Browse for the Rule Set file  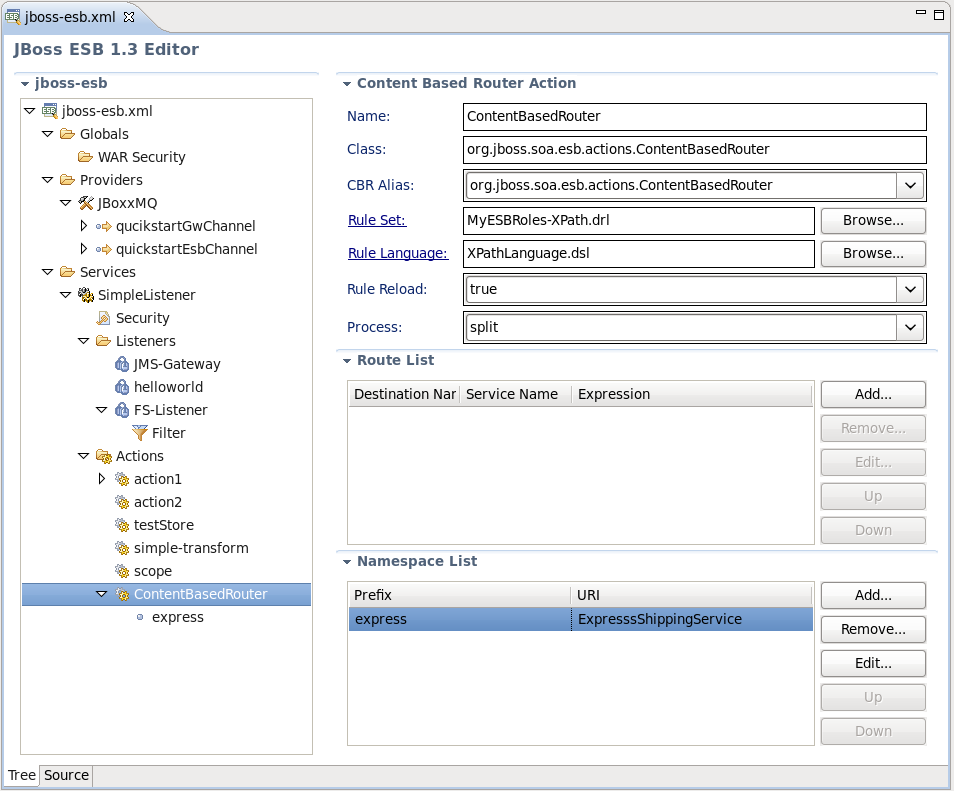[x=873, y=221]
